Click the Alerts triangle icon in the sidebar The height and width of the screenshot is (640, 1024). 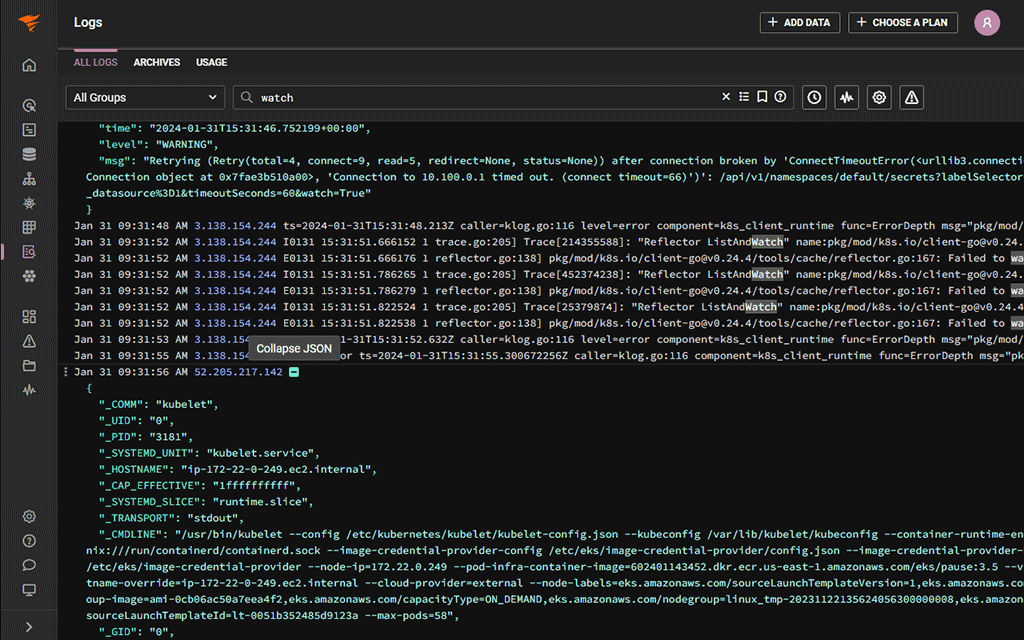point(29,340)
